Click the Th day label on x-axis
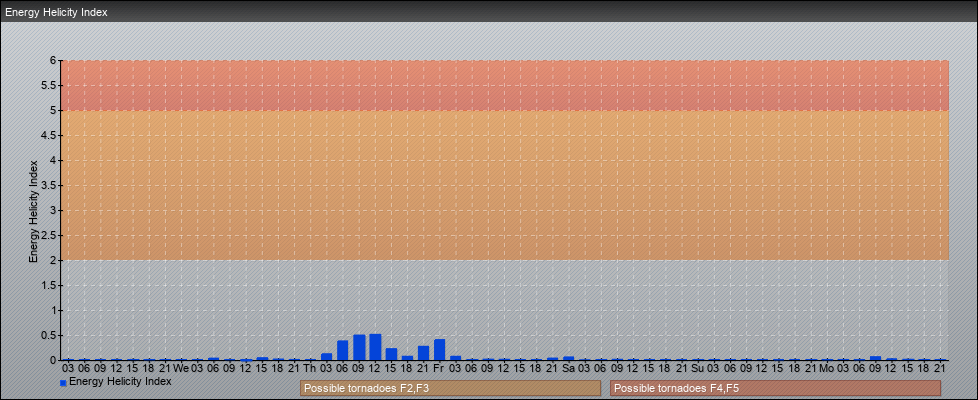978x400 pixels. pos(310,368)
